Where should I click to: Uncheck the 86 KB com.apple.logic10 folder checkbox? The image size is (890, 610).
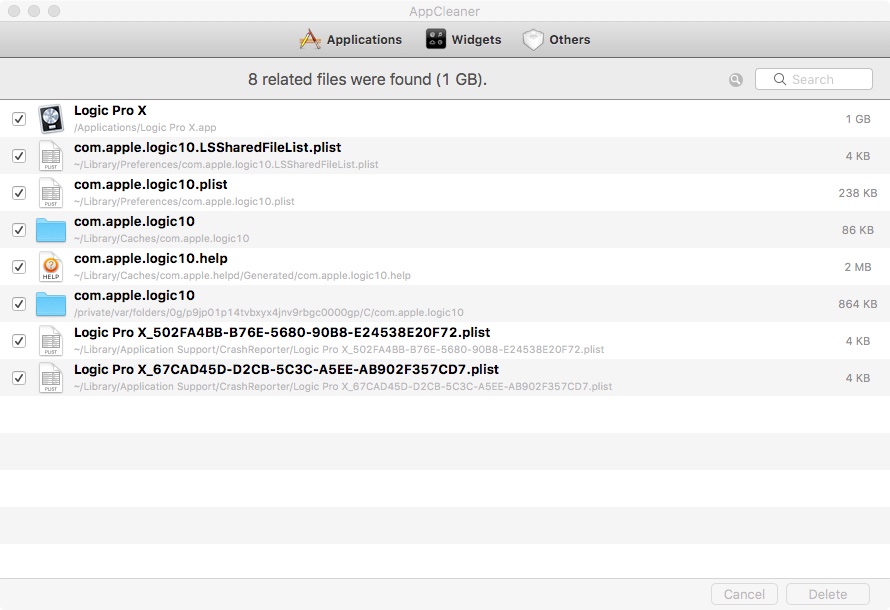[x=19, y=230]
